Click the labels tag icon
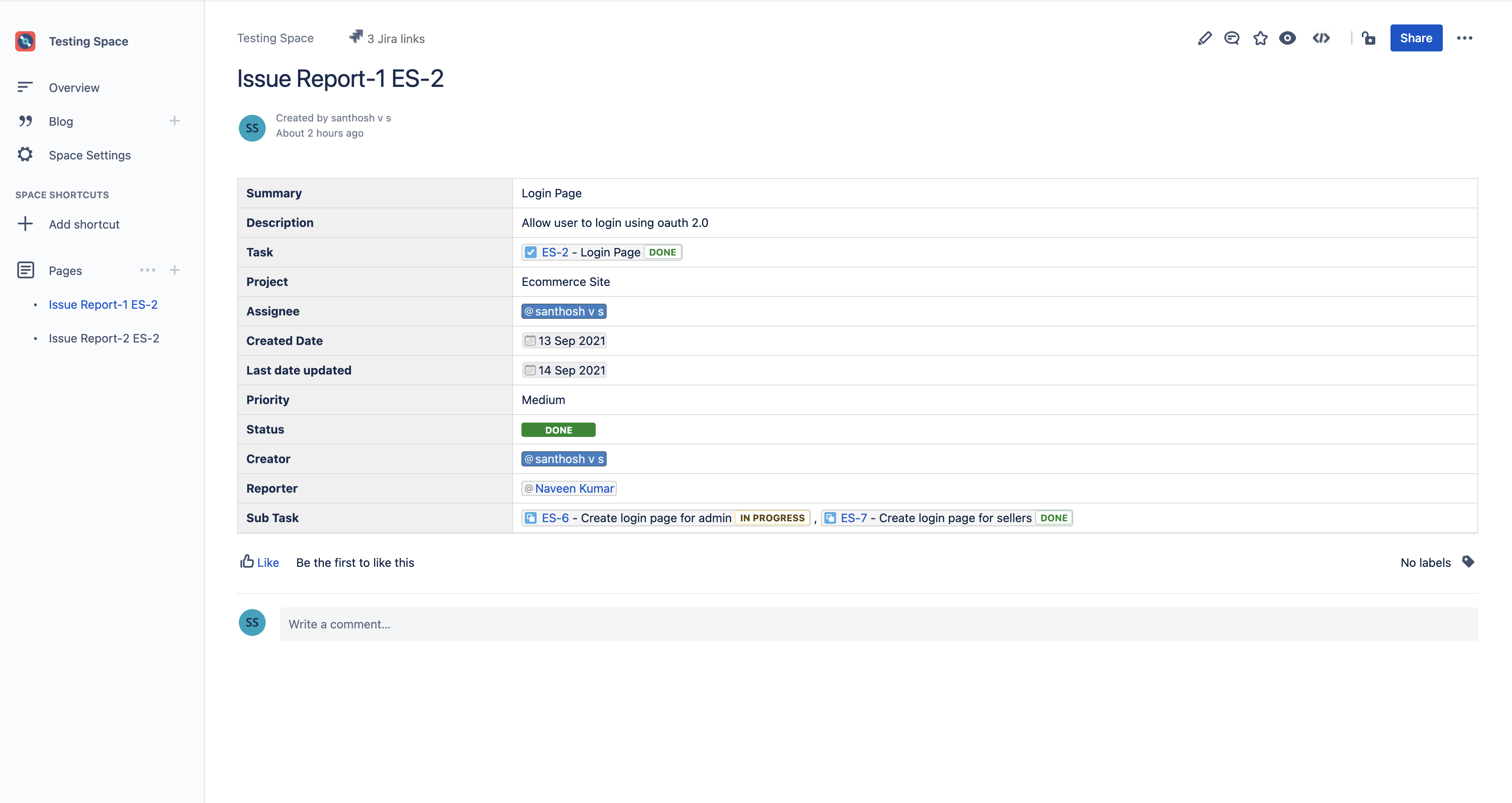1512x803 pixels. [x=1468, y=562]
